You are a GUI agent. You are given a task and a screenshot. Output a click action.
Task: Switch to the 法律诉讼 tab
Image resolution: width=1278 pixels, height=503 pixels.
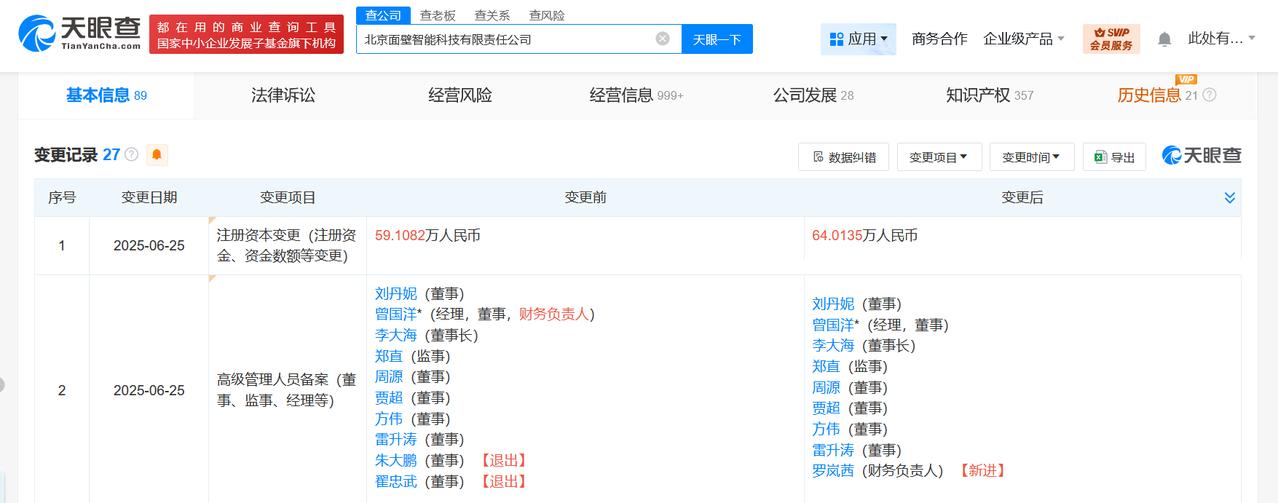click(x=283, y=95)
